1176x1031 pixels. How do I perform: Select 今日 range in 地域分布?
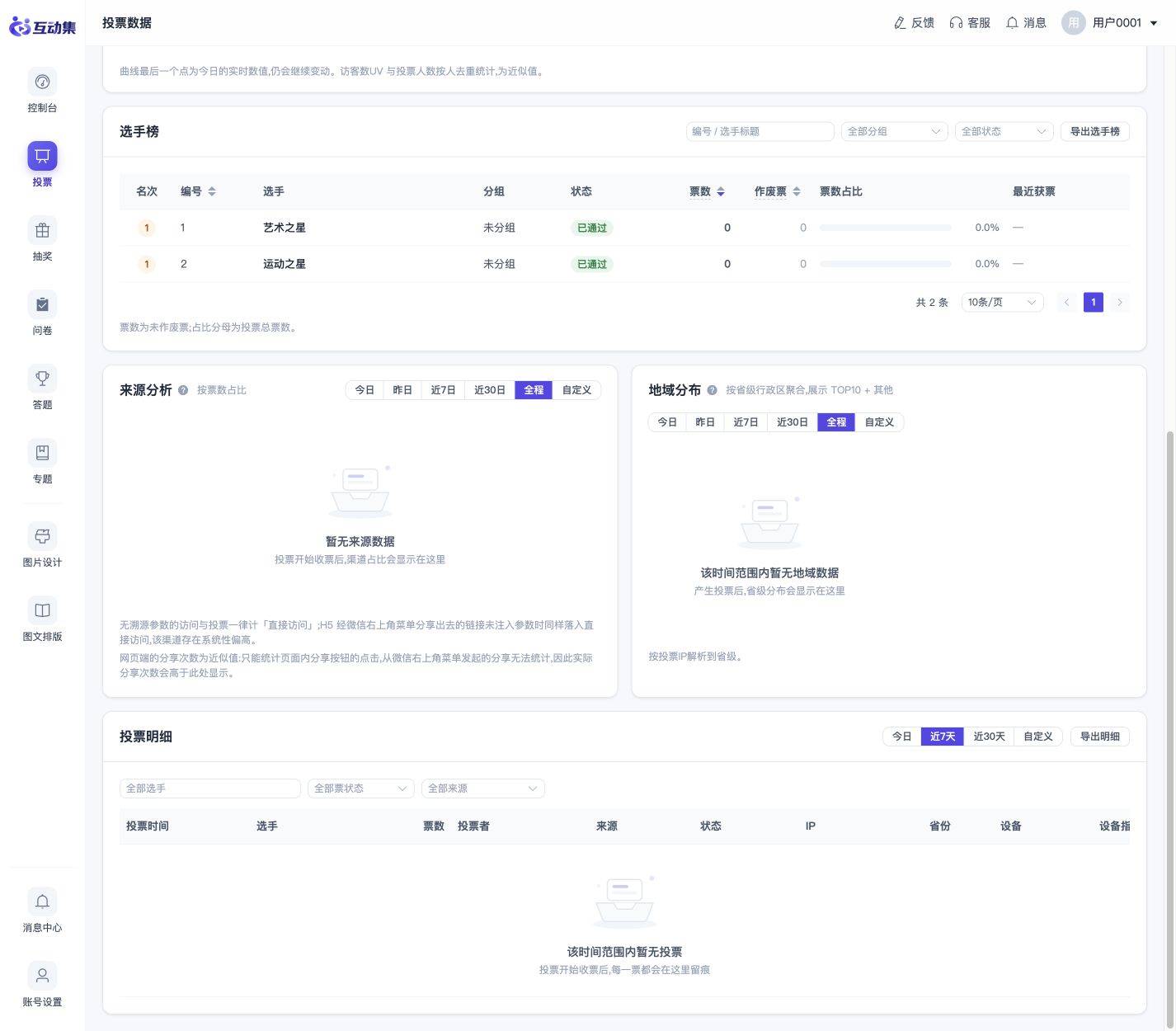tap(667, 422)
